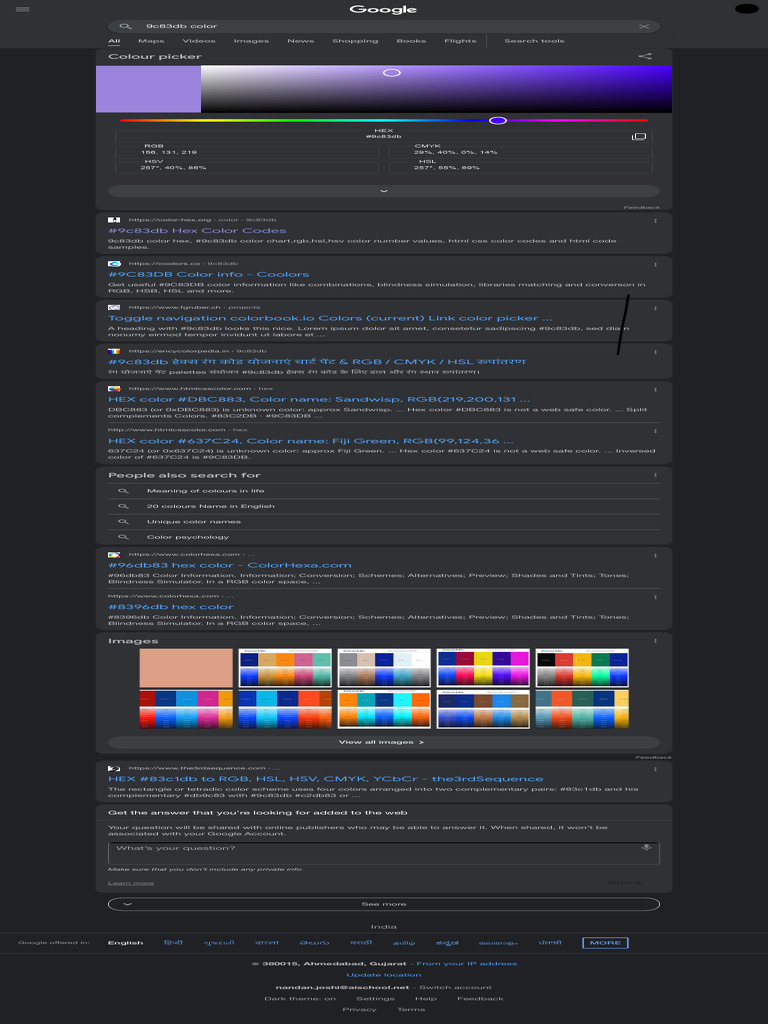Open the Toggle navigation colorbook.io link
Screen dimensions: 768x1024
[330, 318]
